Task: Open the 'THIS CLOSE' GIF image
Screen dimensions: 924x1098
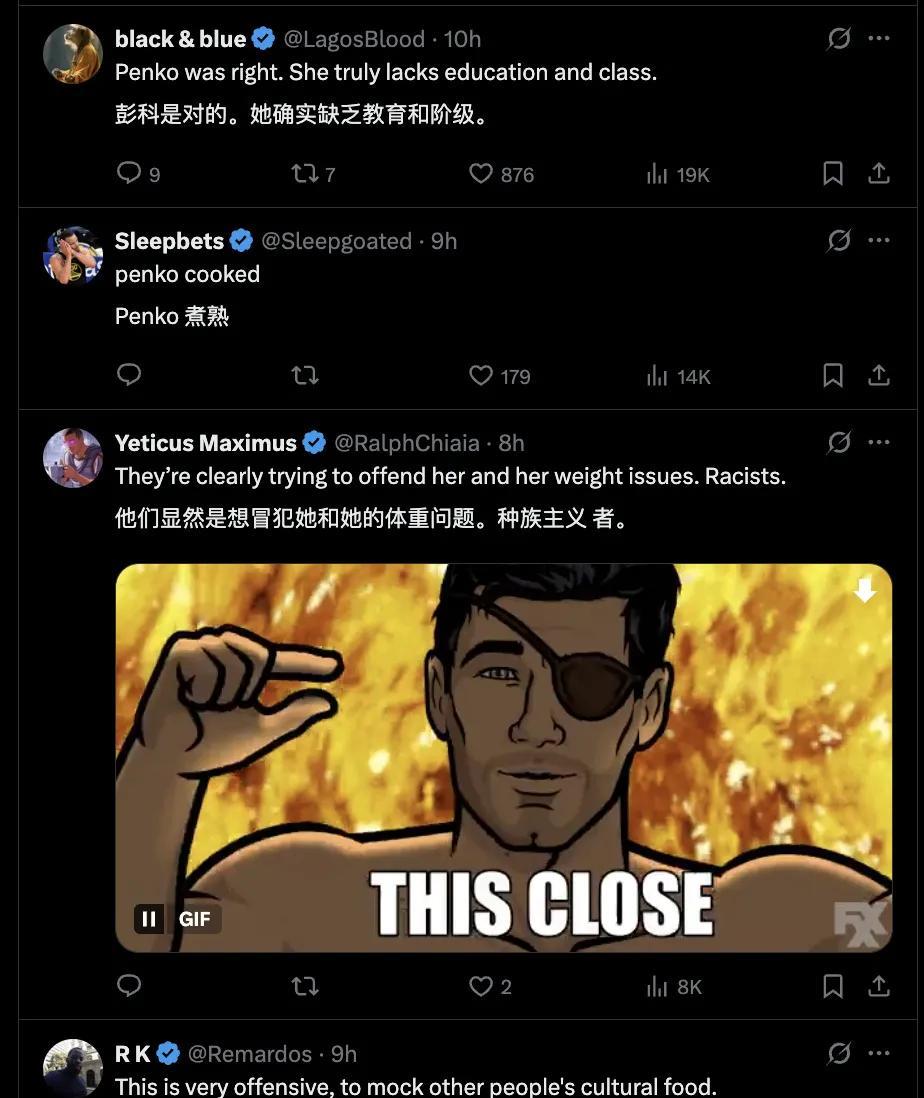Action: 503,758
